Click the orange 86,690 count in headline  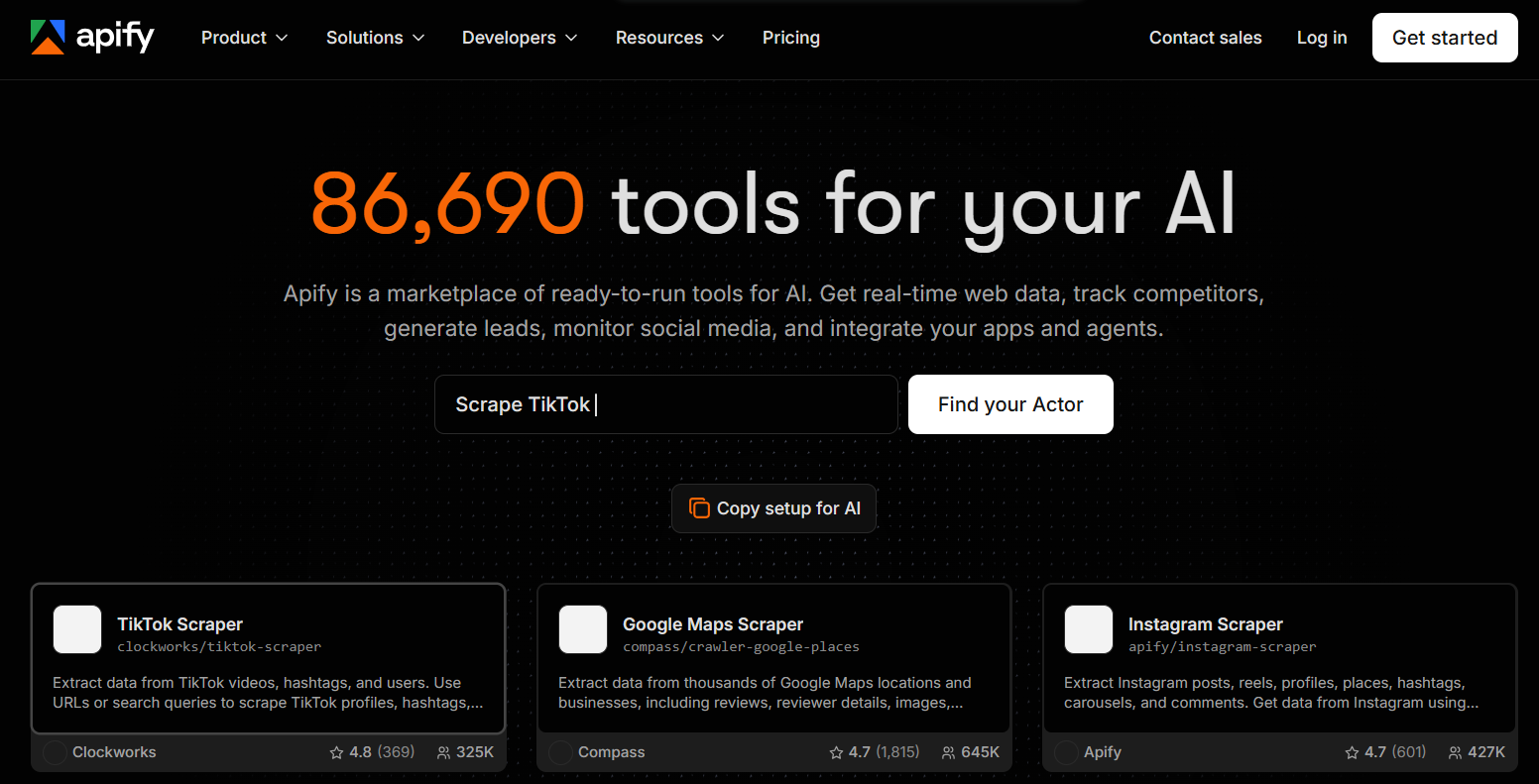tap(448, 204)
